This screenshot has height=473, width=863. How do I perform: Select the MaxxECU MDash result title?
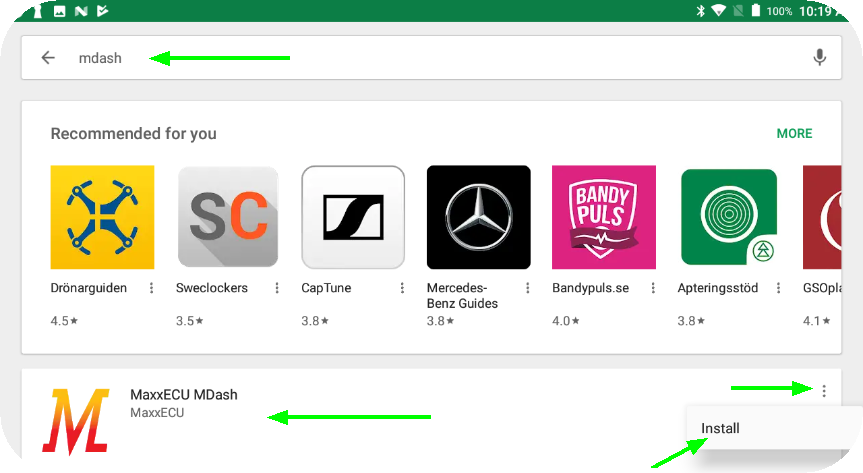point(184,394)
